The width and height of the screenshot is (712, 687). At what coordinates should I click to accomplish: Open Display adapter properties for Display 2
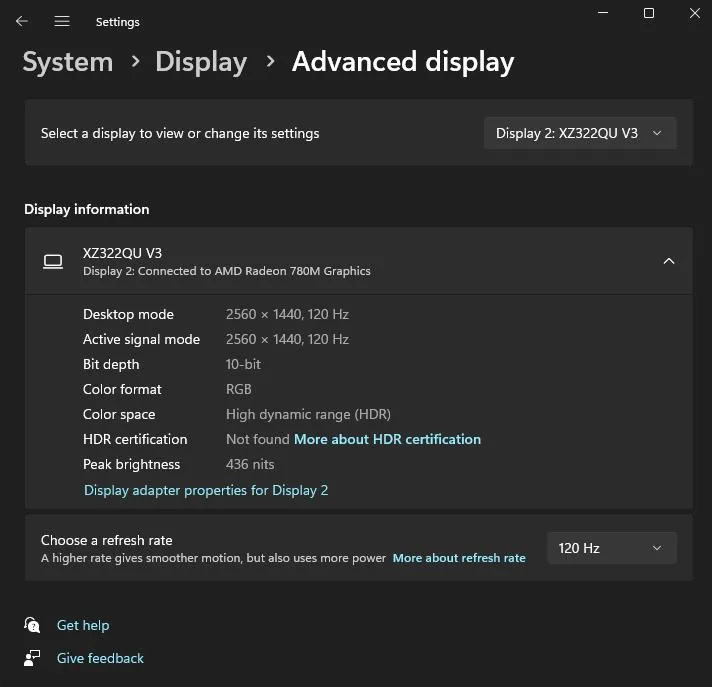pyautogui.click(x=206, y=490)
